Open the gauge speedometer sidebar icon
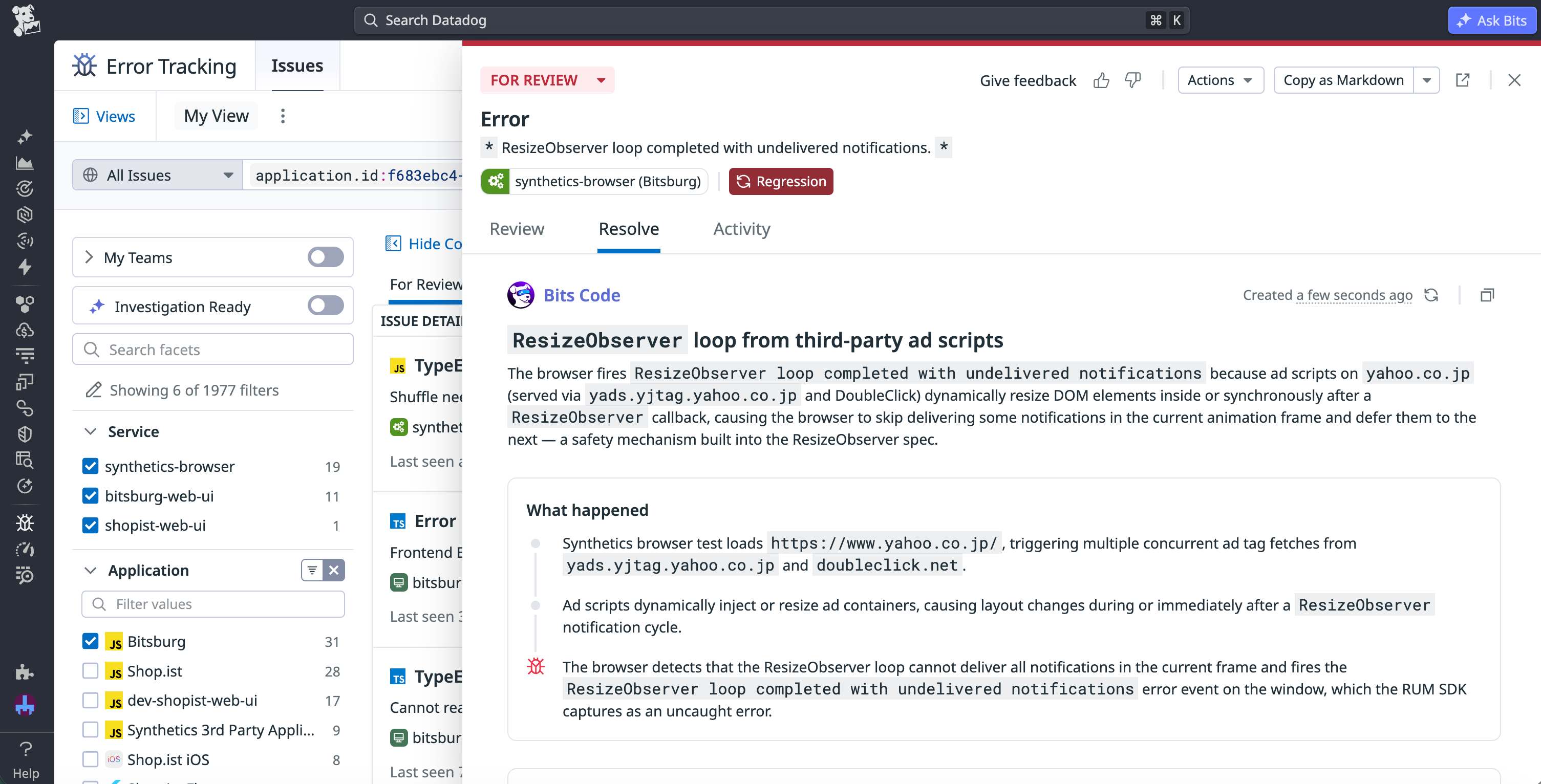1541x784 pixels. tap(25, 550)
